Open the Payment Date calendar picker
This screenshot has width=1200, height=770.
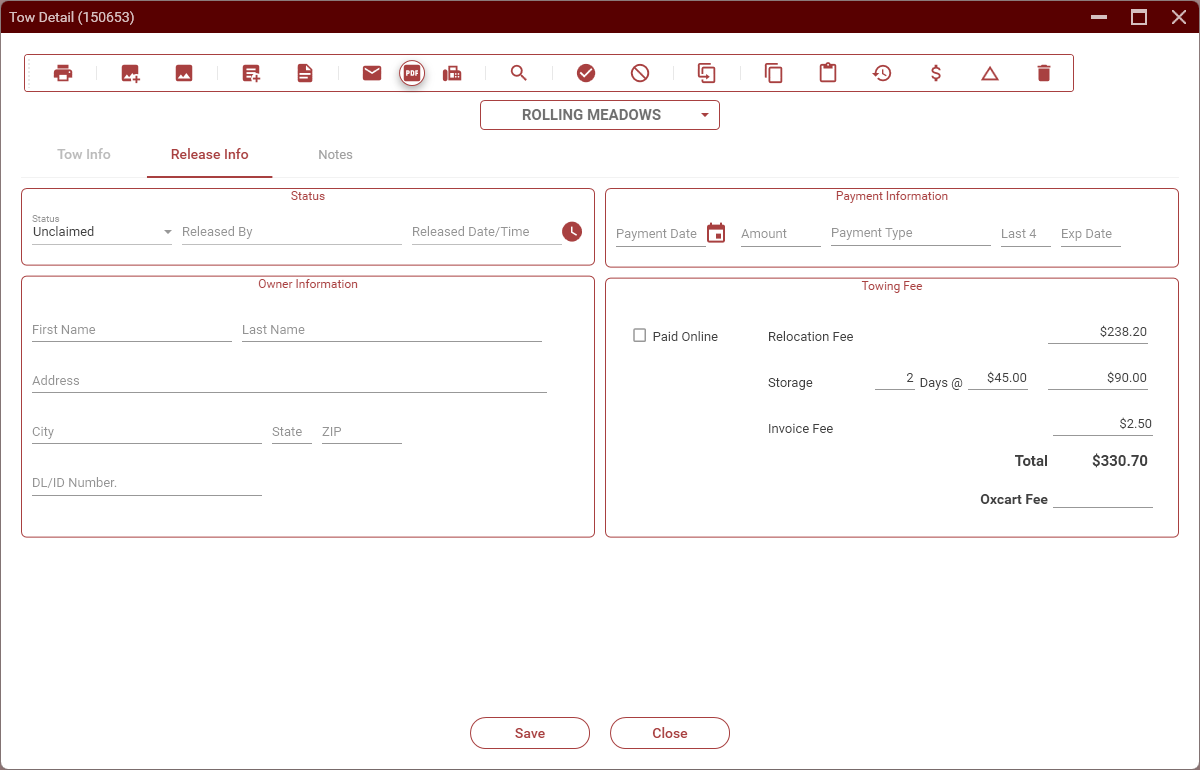[716, 233]
